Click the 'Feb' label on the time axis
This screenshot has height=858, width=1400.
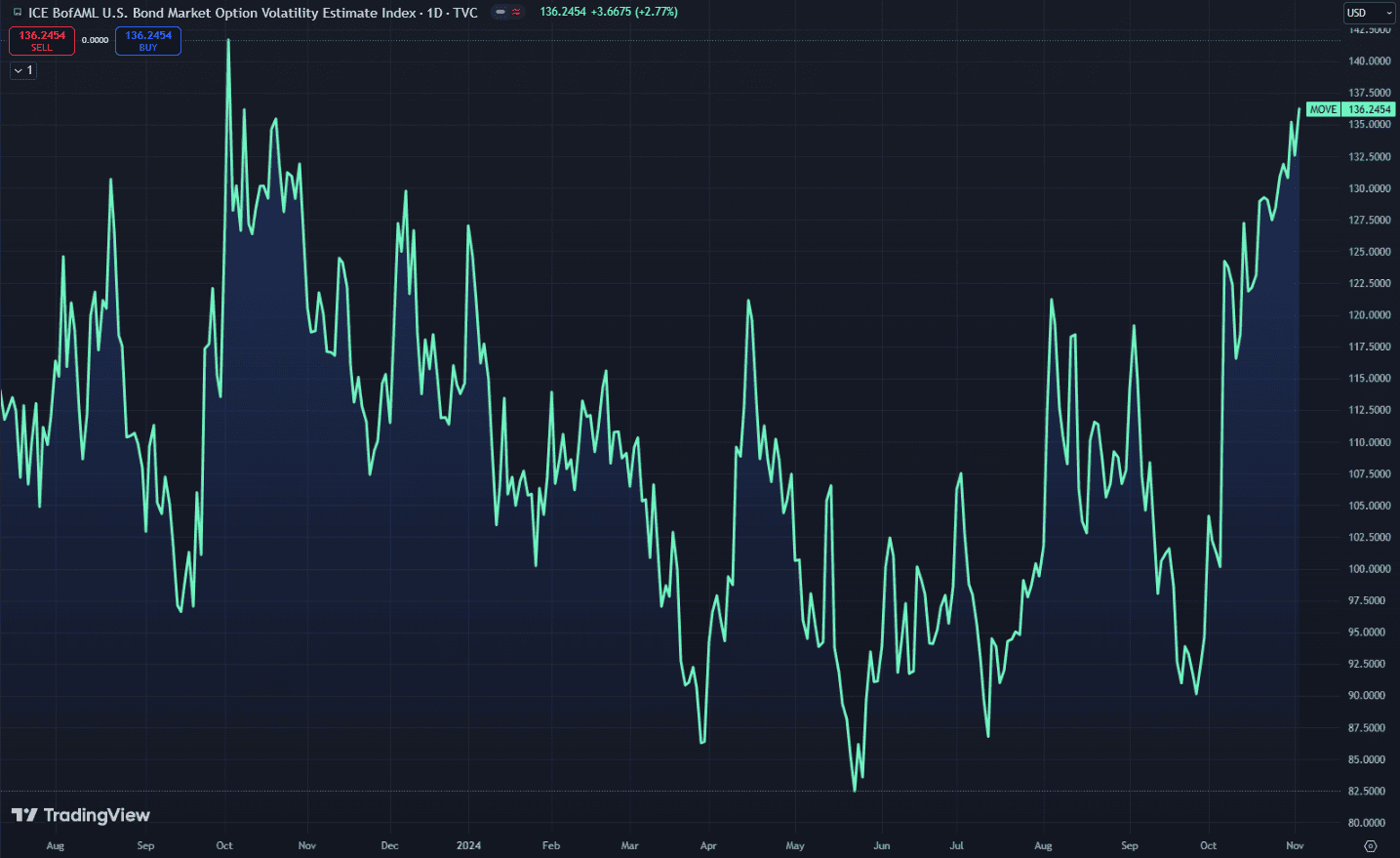(551, 845)
